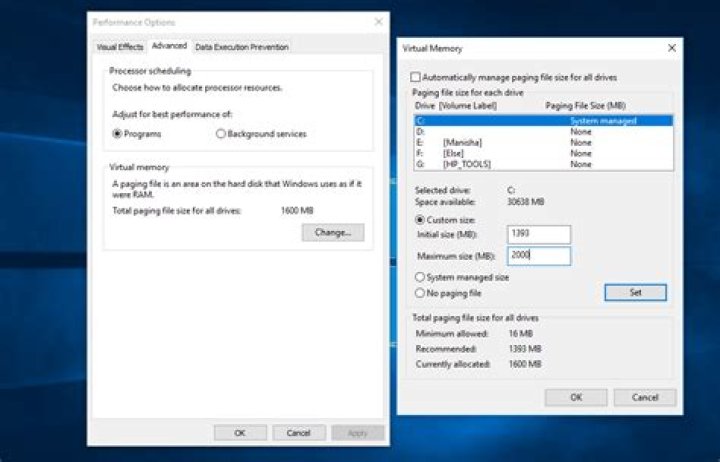Choose Background services radio option
720x462 pixels.
tap(221, 134)
